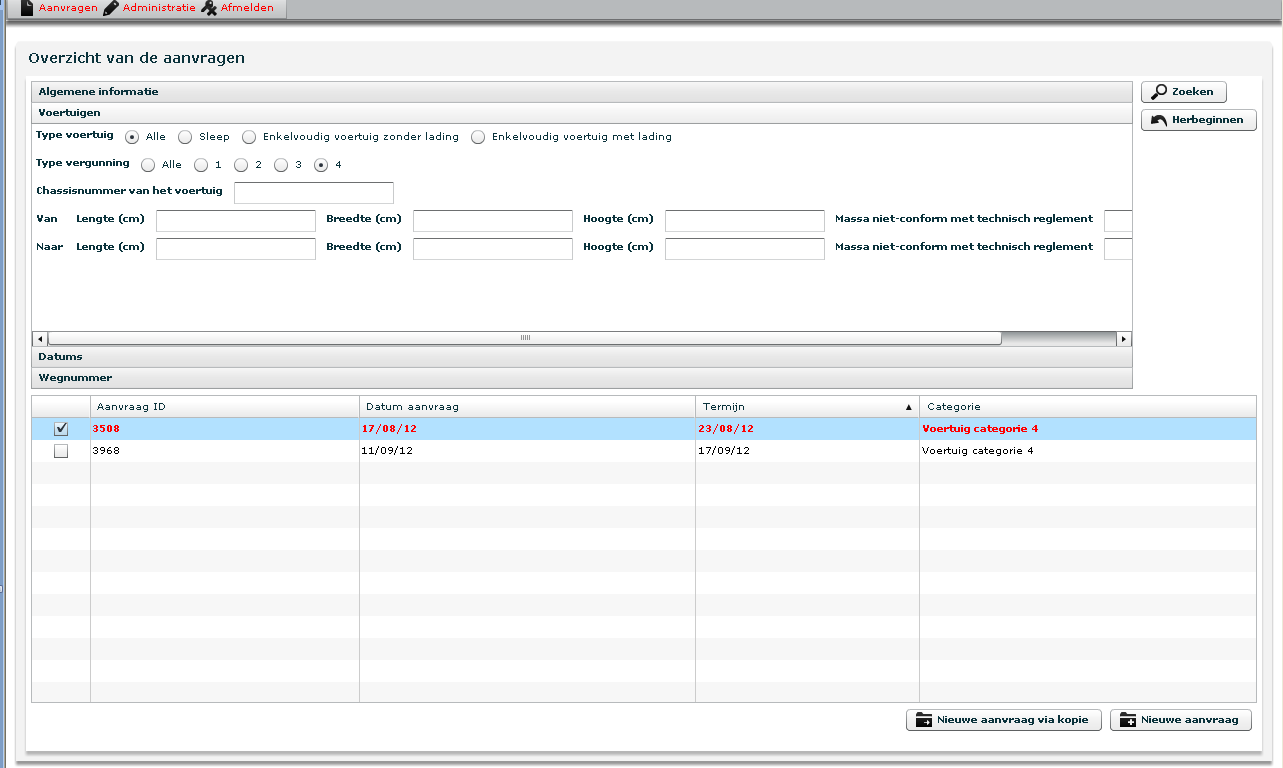Focus the Naar Hoogte (cm) field
This screenshot has height=768, width=1283.
pyautogui.click(x=745, y=249)
